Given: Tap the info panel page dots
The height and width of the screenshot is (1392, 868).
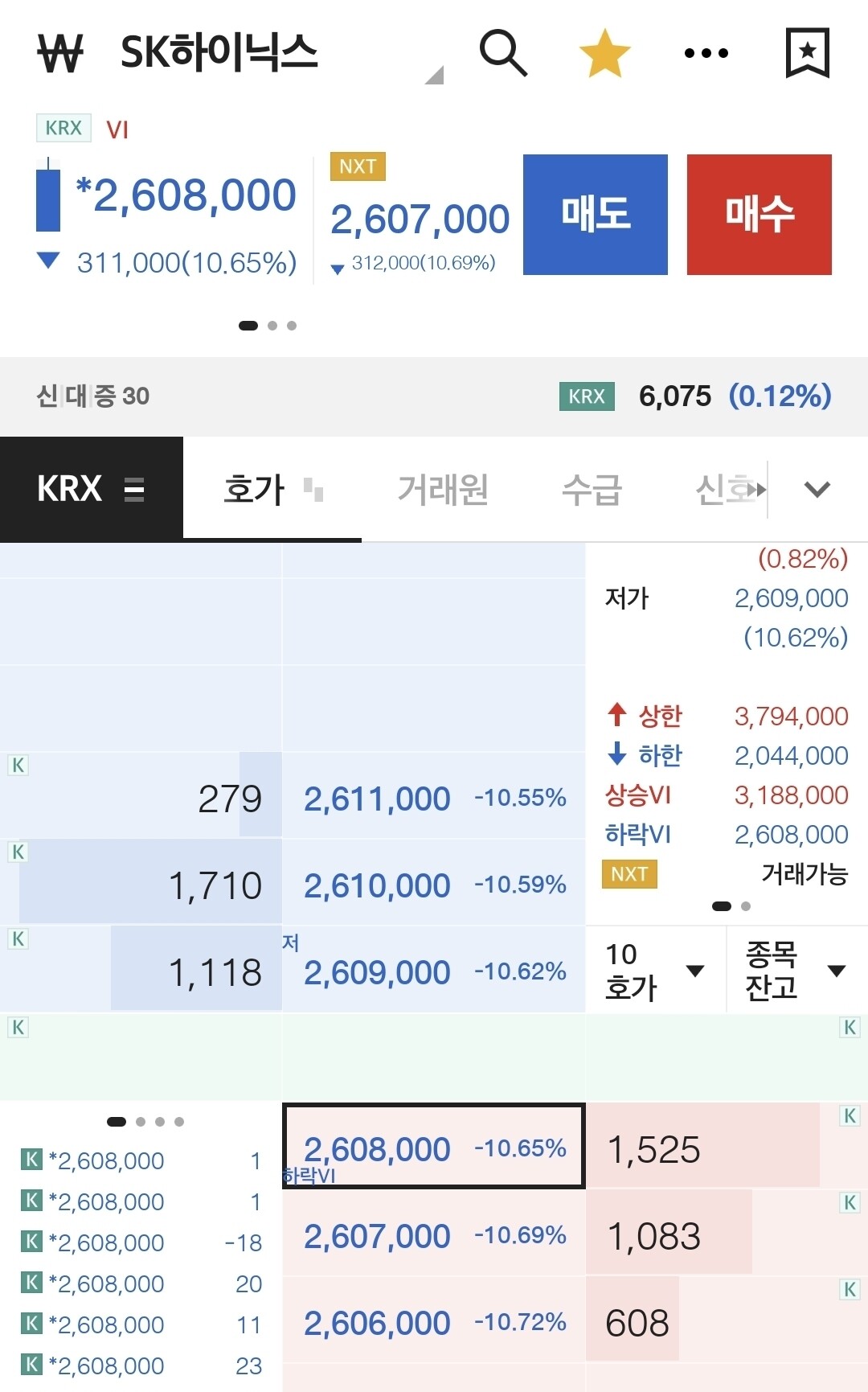Looking at the screenshot, I should point(731,906).
